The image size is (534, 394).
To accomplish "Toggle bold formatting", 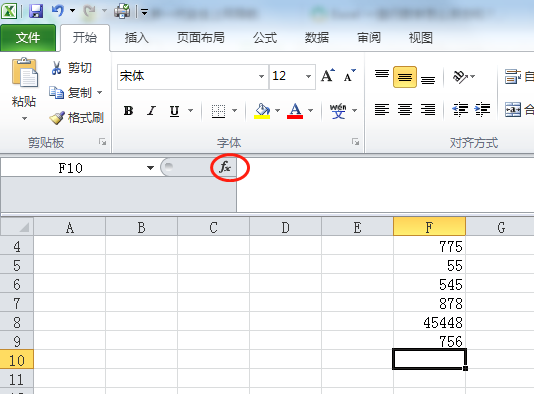I will [x=128, y=111].
